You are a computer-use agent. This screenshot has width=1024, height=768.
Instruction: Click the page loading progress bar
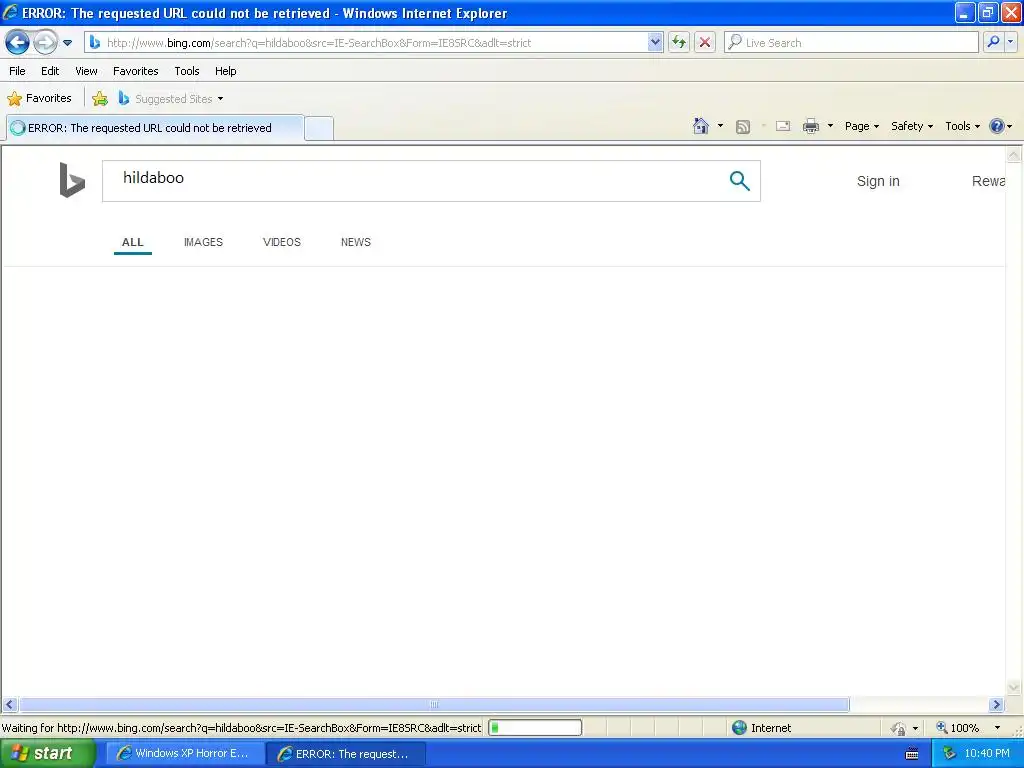(x=535, y=728)
